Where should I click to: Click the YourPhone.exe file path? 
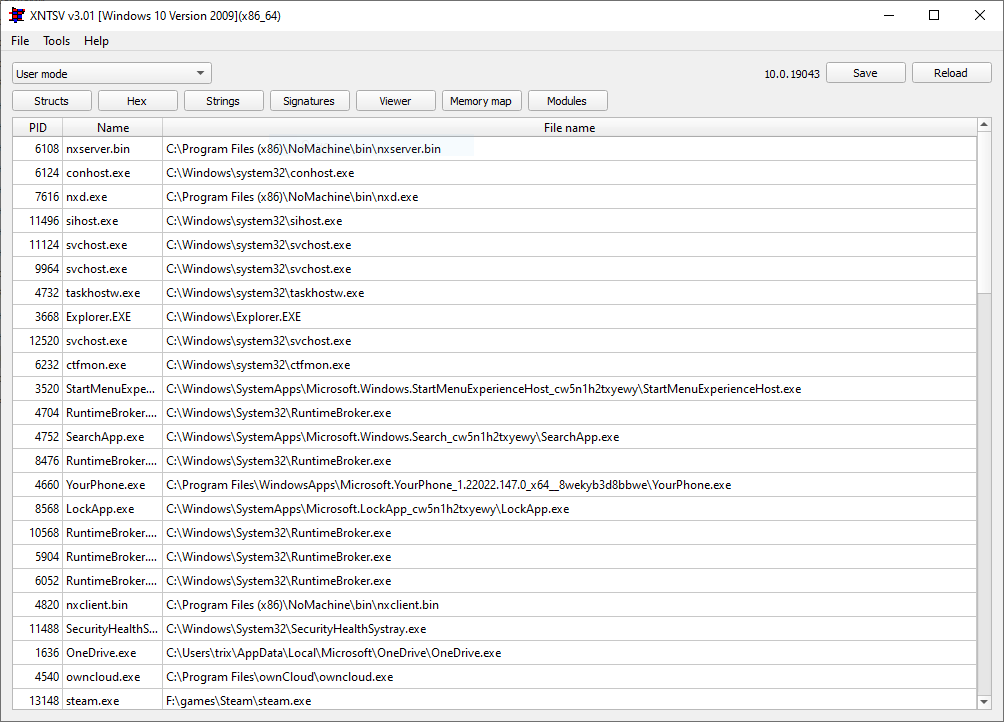click(x=449, y=485)
